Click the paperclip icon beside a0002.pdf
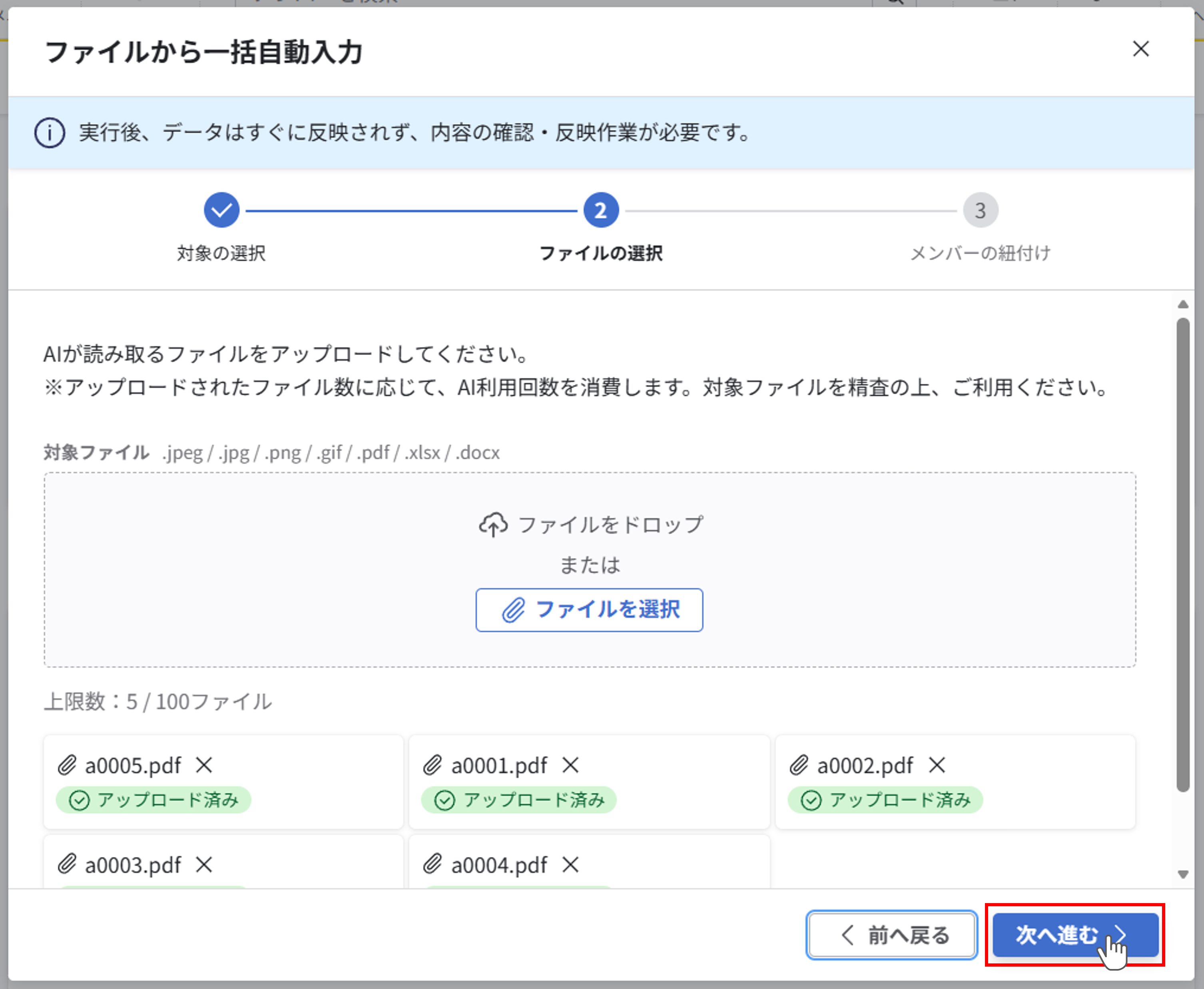 point(799,765)
